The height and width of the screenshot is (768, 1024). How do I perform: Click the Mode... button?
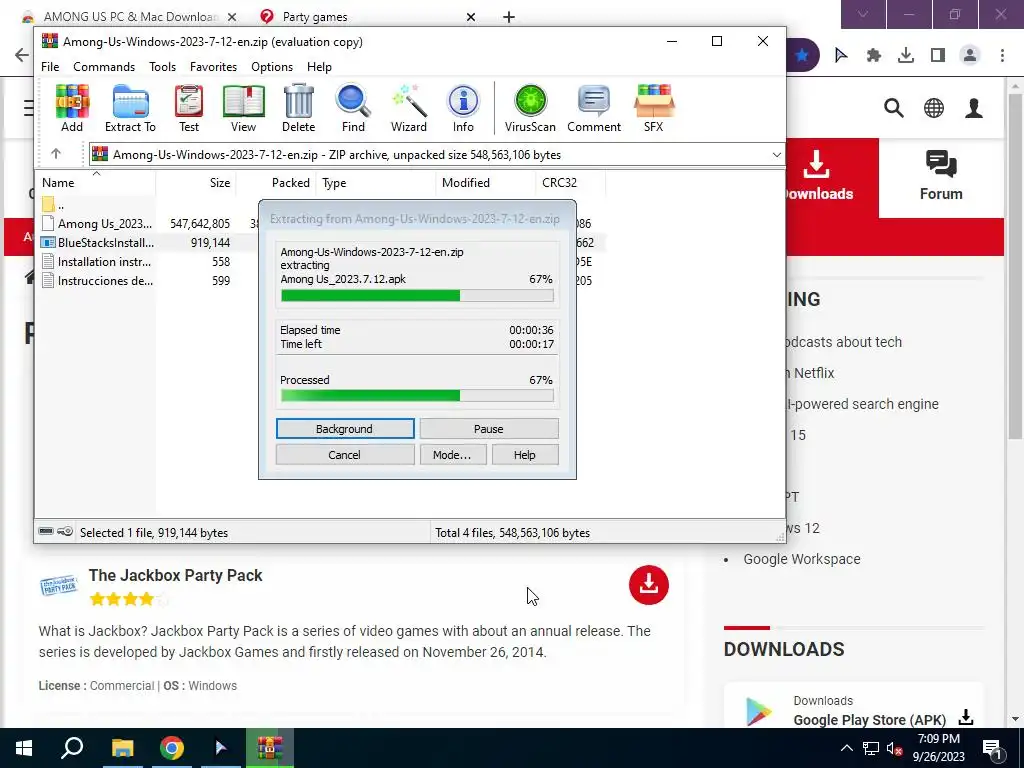[x=452, y=455]
